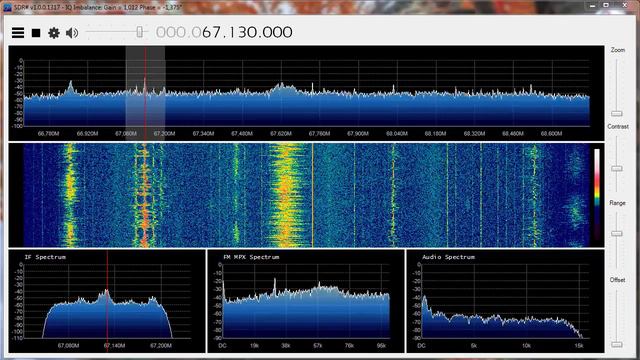Minimize the SDR# window
Viewport: 640px width, 360px height.
593,5
